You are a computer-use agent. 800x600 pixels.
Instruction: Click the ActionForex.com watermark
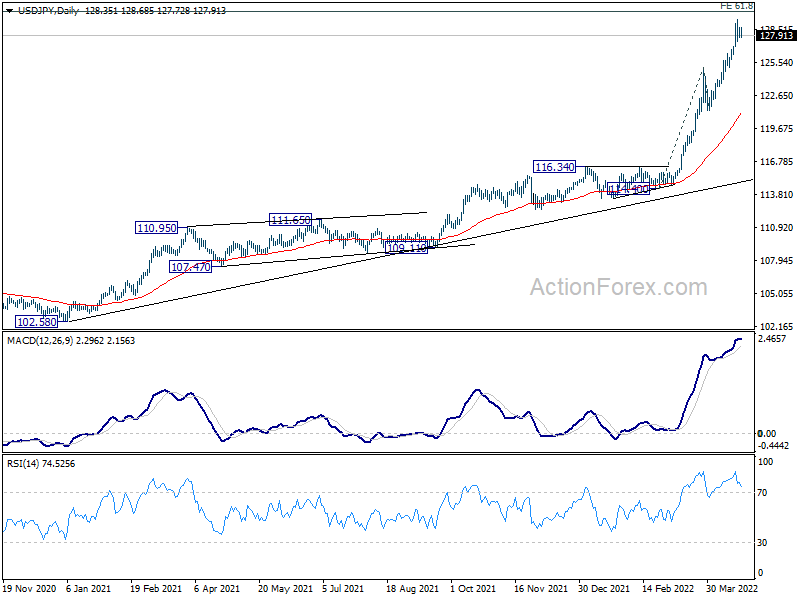click(x=618, y=287)
